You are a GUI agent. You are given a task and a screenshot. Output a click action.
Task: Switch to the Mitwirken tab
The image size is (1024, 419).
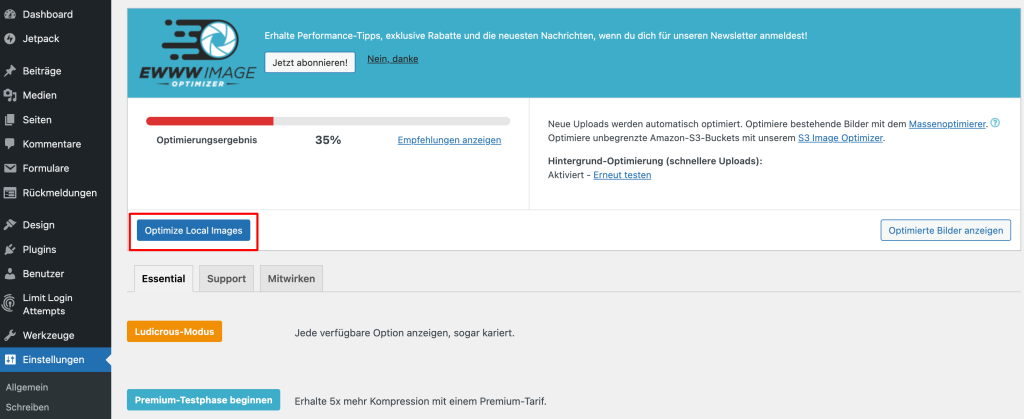coord(291,279)
